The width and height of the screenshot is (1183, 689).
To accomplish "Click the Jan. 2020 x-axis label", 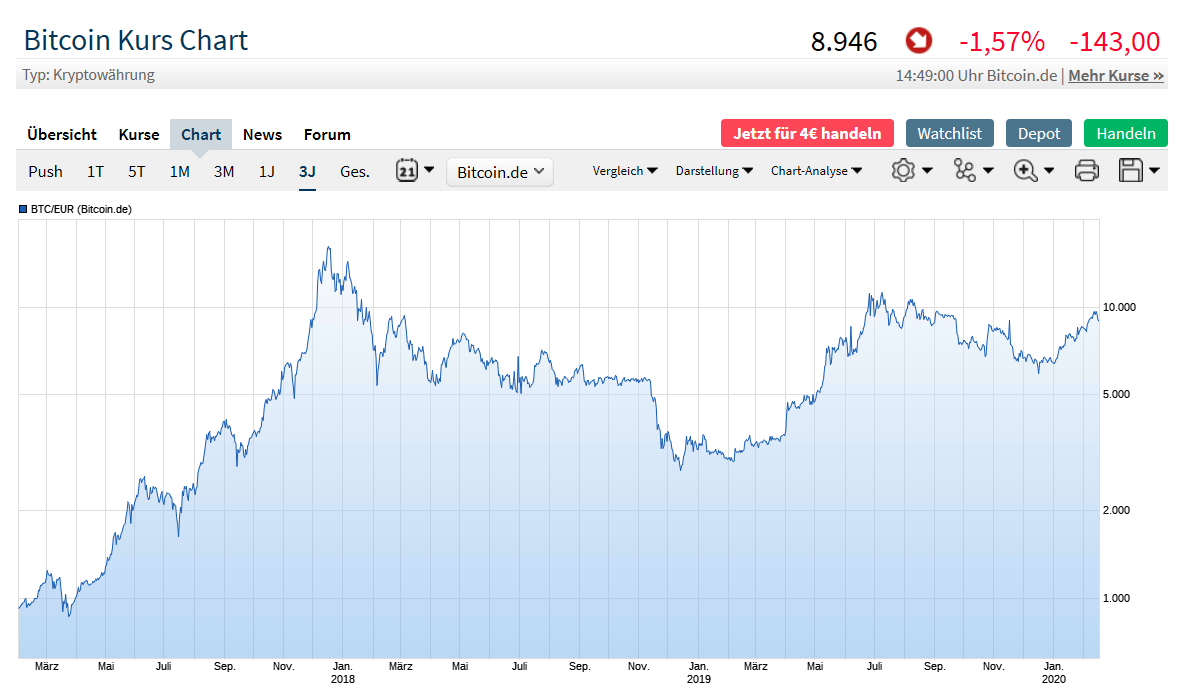I will 1054,672.
